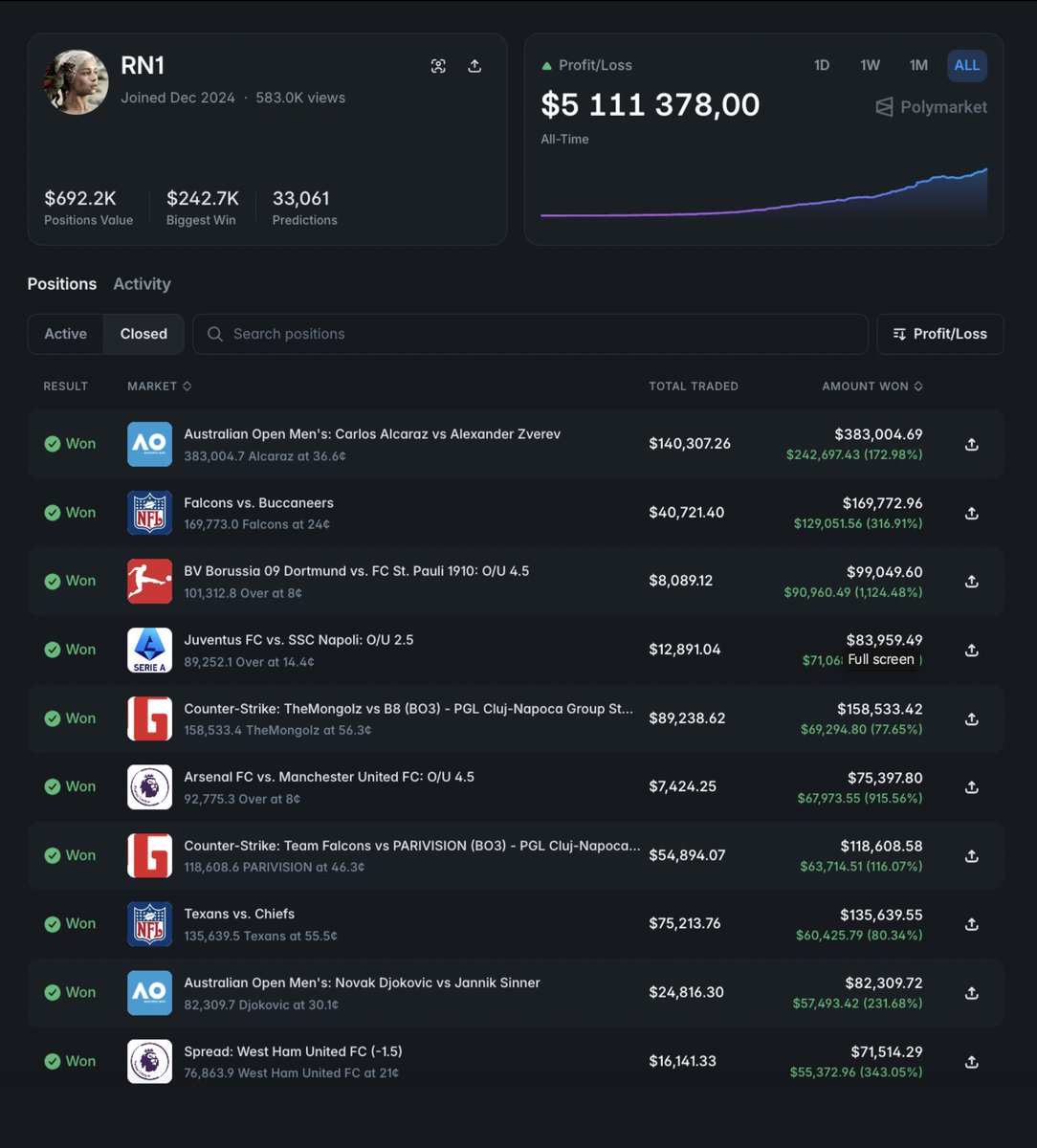Click Premier League logo beside Arsenal match
The height and width of the screenshot is (1148, 1037).
150,786
